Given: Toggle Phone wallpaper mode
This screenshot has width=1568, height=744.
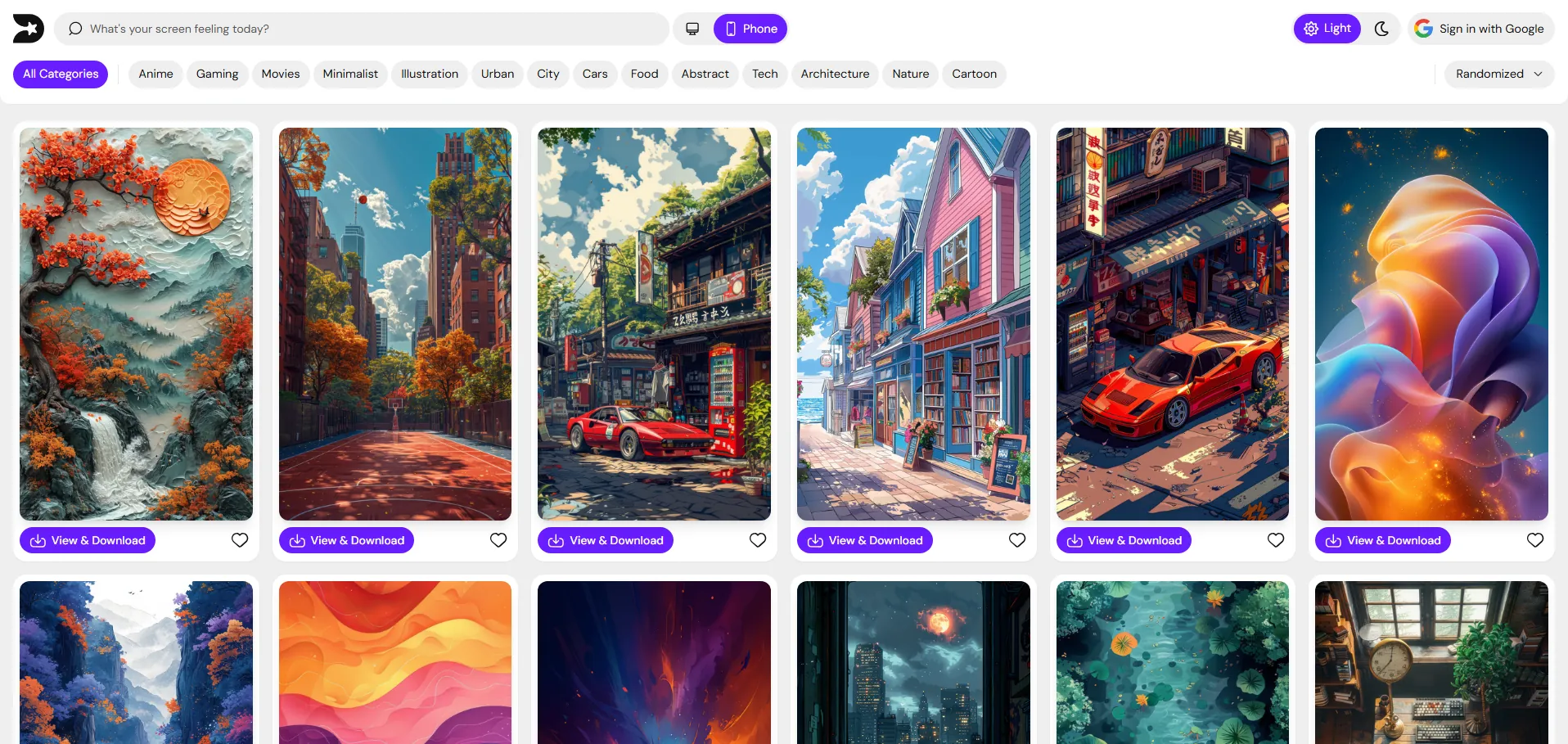Looking at the screenshot, I should pos(750,29).
